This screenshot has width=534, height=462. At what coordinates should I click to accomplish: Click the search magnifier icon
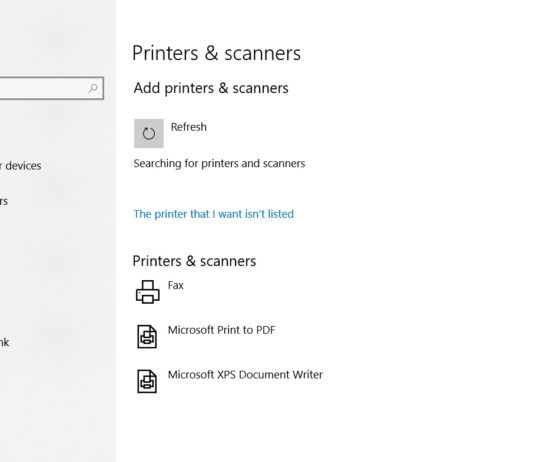[x=93, y=88]
